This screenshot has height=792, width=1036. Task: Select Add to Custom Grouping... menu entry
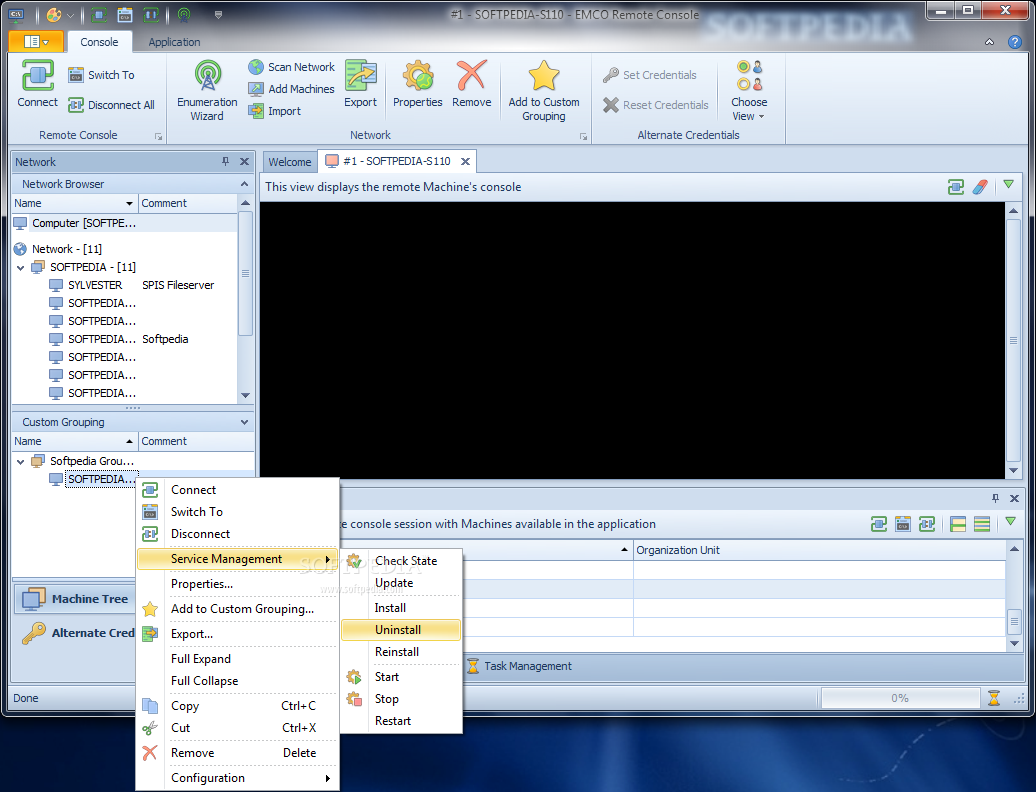[237, 608]
